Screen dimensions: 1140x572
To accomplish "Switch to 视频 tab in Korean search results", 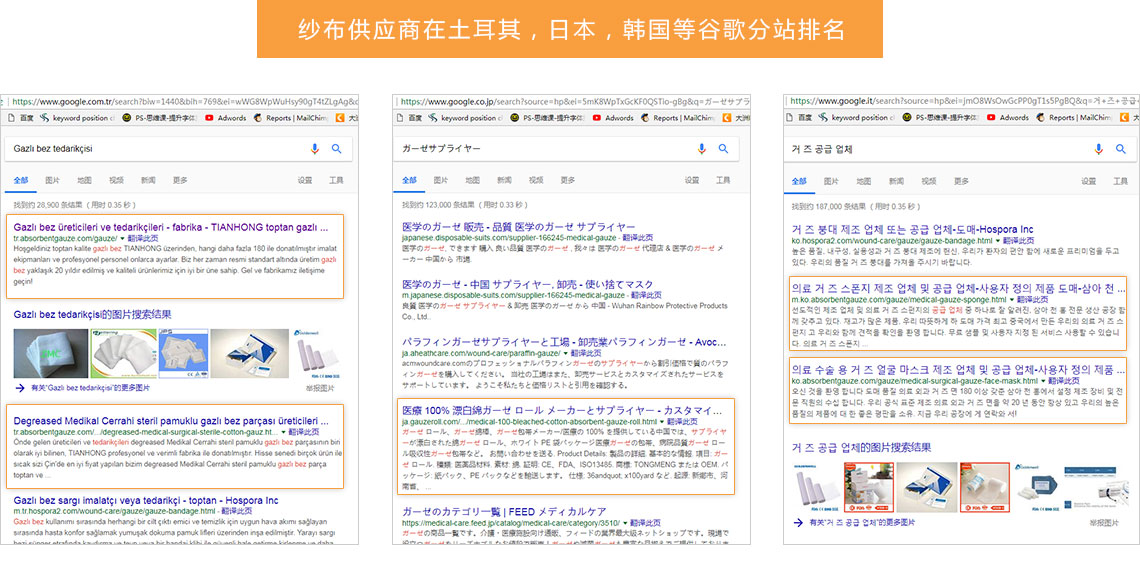I will [929, 181].
